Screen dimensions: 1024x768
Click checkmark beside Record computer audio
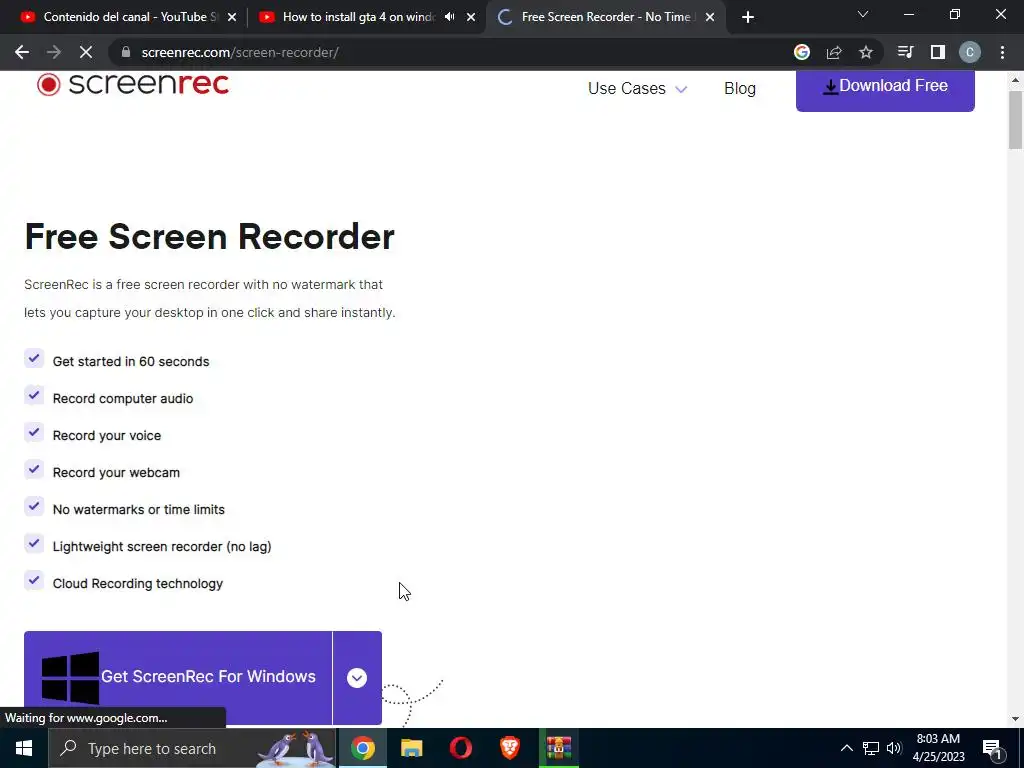(x=34, y=396)
